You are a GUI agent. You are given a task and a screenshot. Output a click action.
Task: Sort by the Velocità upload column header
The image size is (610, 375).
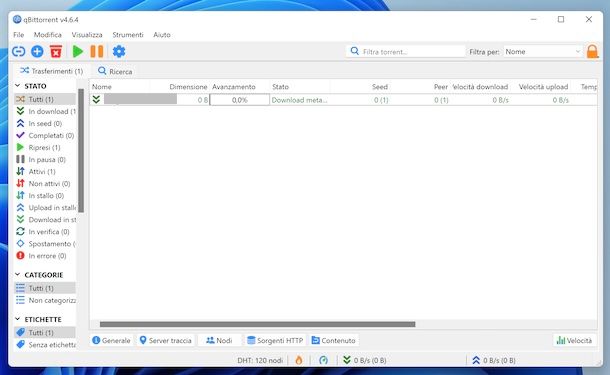click(x=543, y=87)
